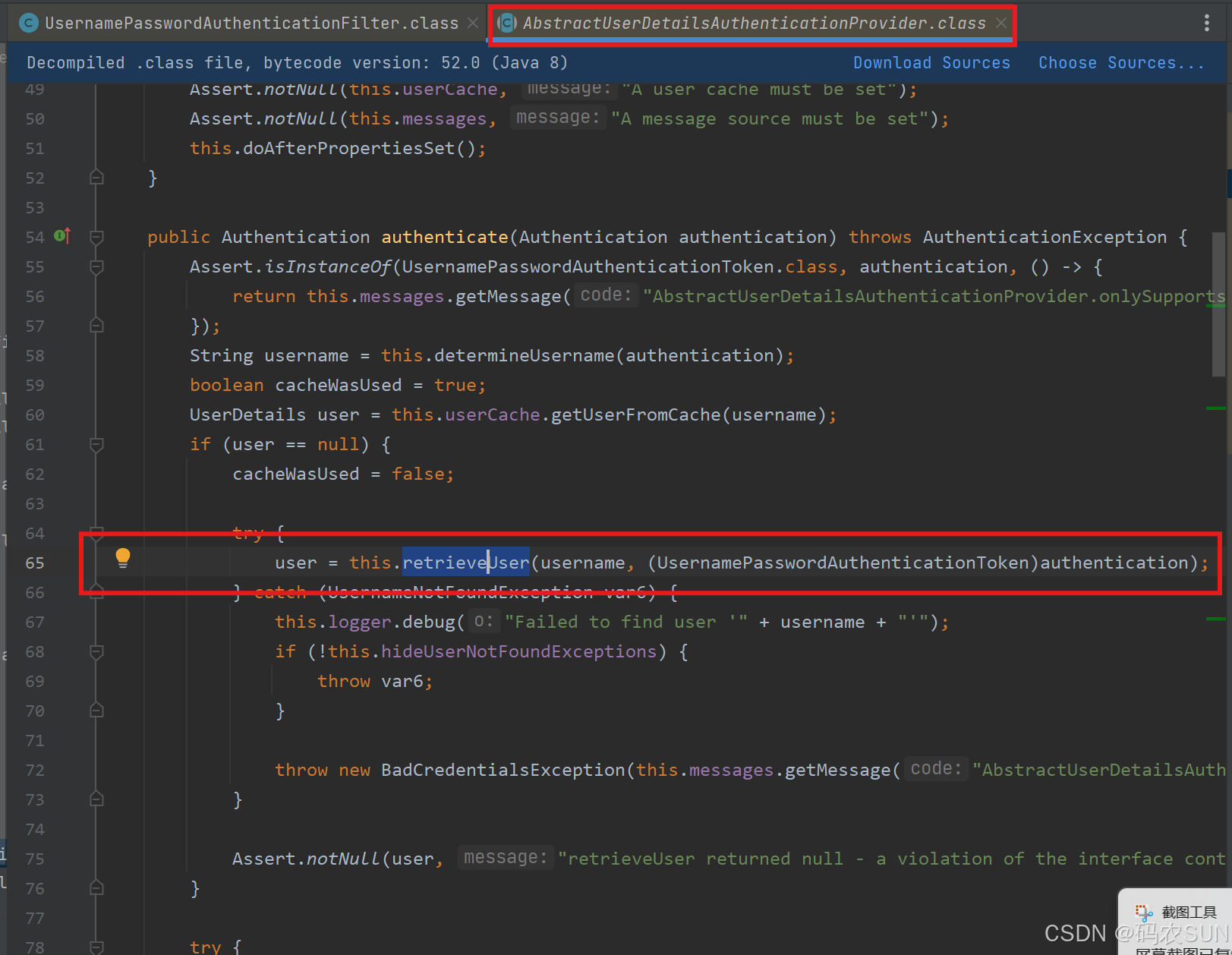Collapse the try block at line 78
This screenshot has width=1232, height=955.
coord(96,947)
